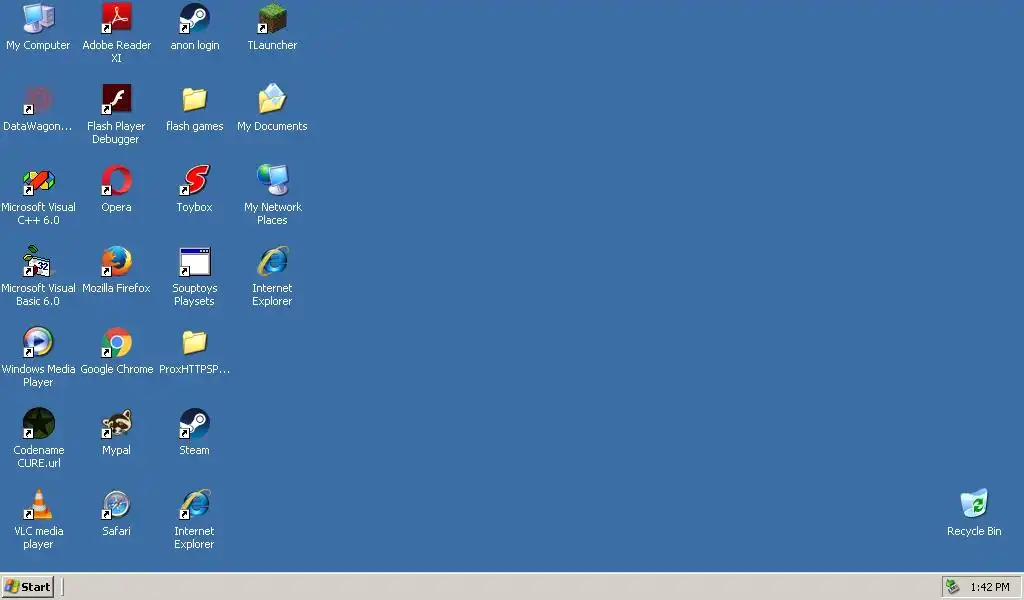Click the Flash Player Debugger icon

(x=116, y=99)
